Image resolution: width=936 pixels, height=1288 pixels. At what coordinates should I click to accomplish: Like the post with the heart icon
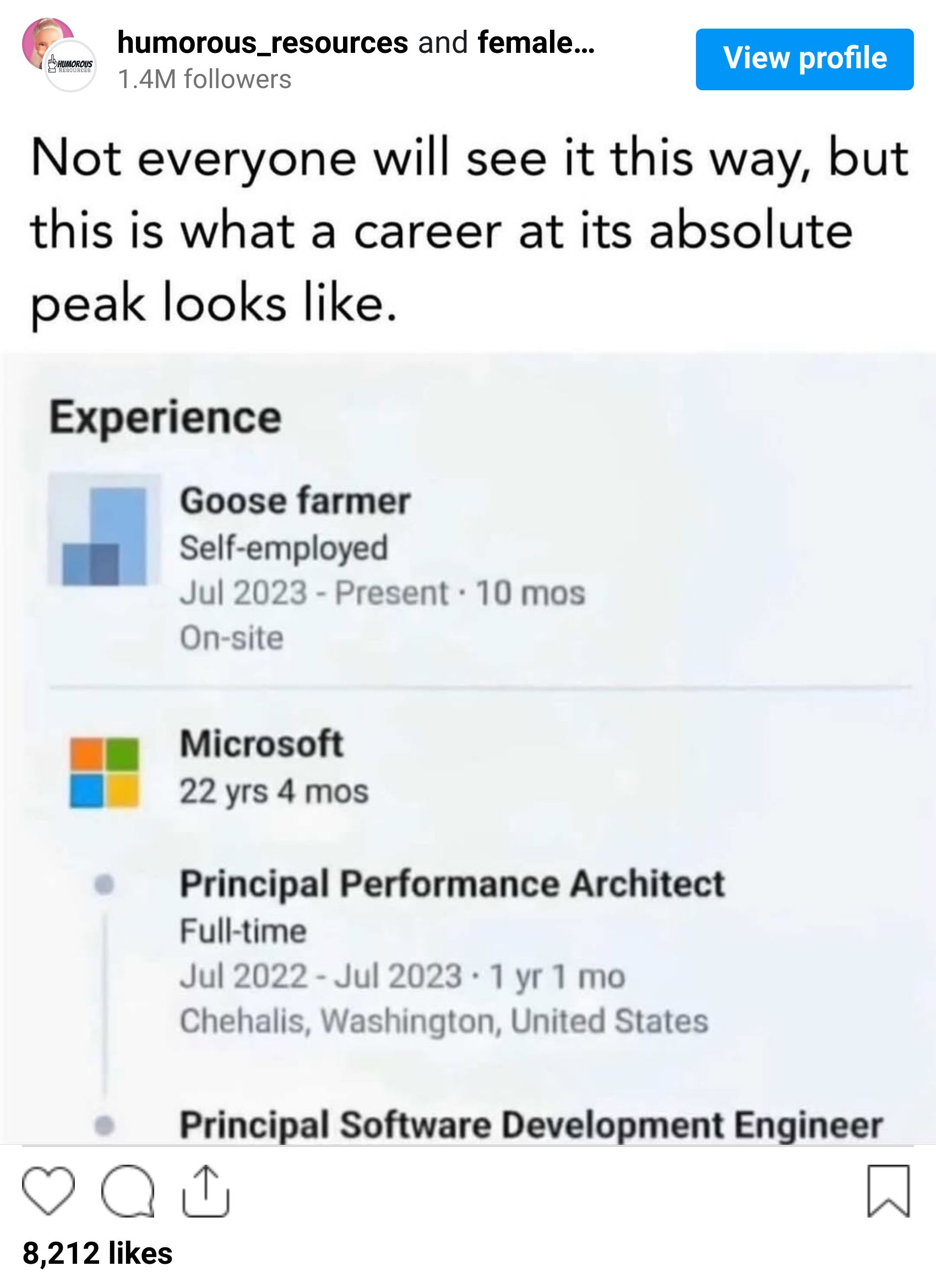tap(48, 1191)
